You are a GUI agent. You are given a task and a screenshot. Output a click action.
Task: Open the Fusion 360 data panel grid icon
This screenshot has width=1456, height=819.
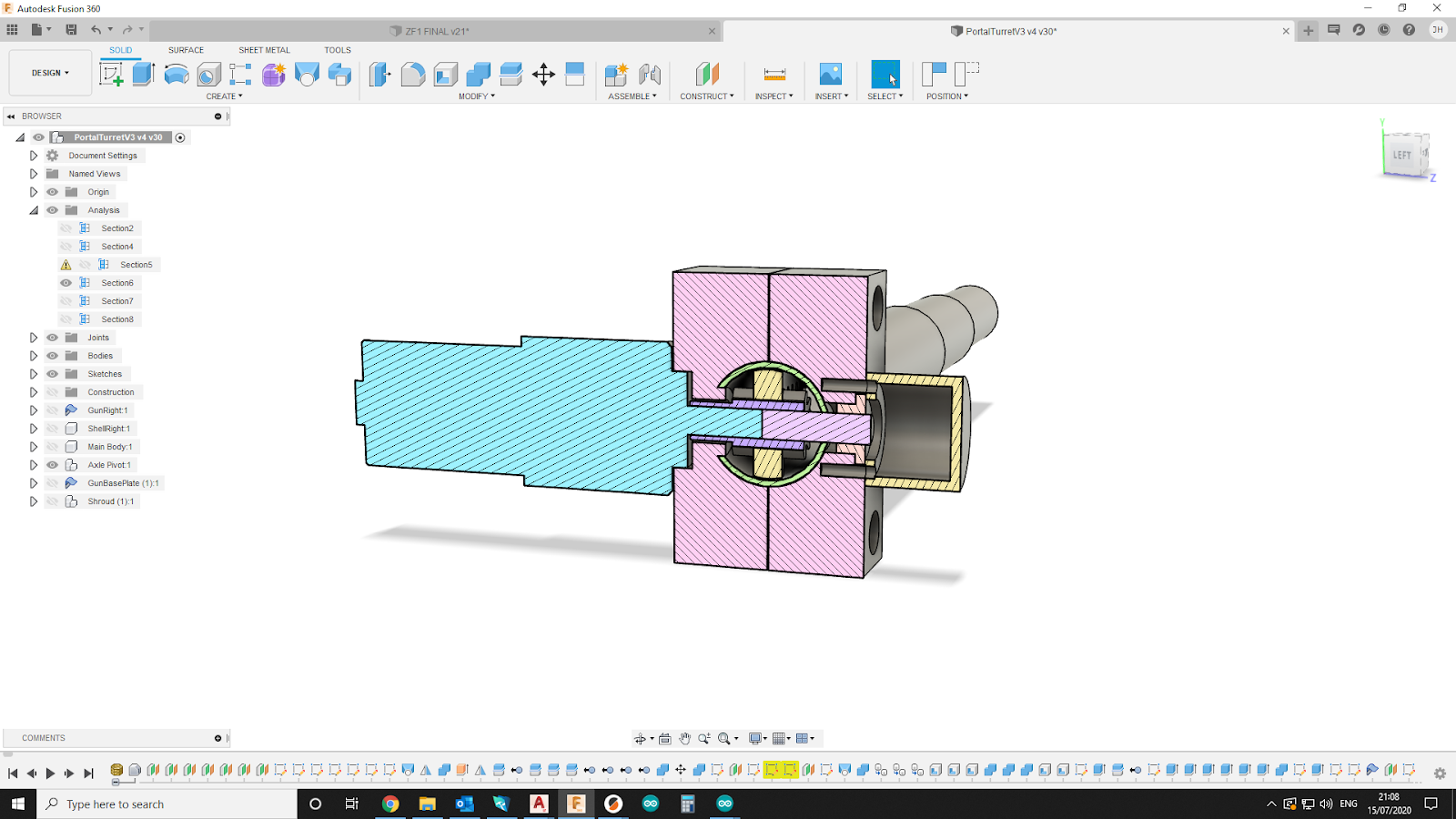click(x=12, y=30)
